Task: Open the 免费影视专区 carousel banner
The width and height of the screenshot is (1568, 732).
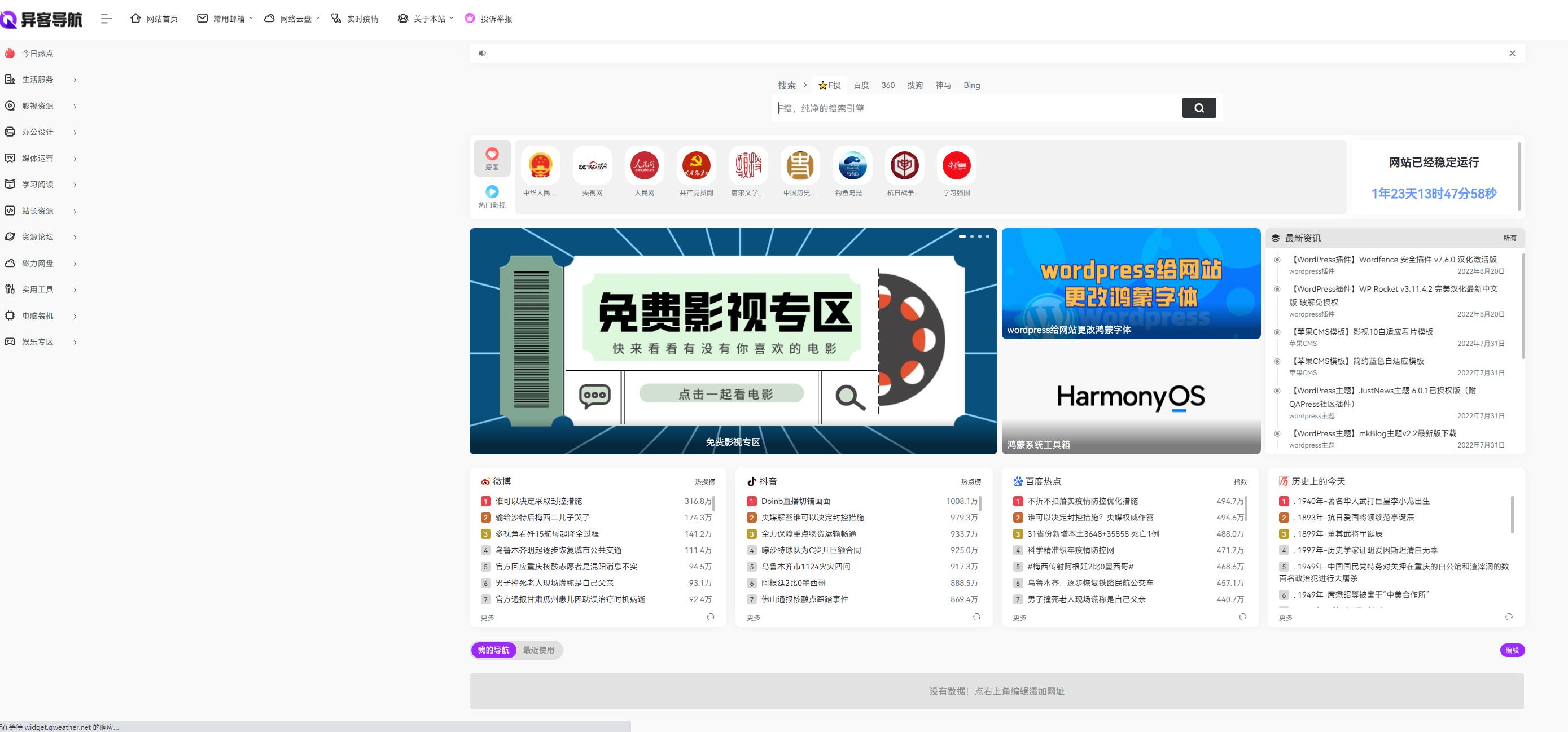Action: coord(733,341)
